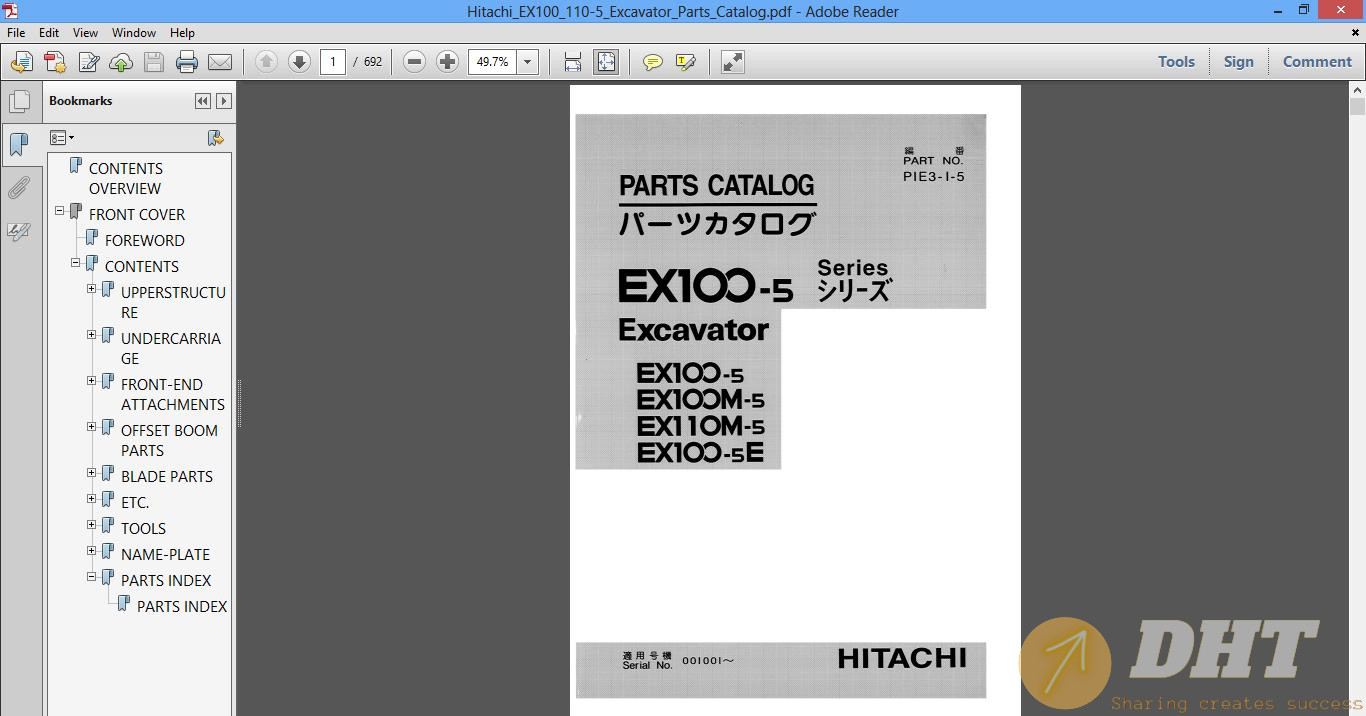Add a sticky note comment

[653, 62]
